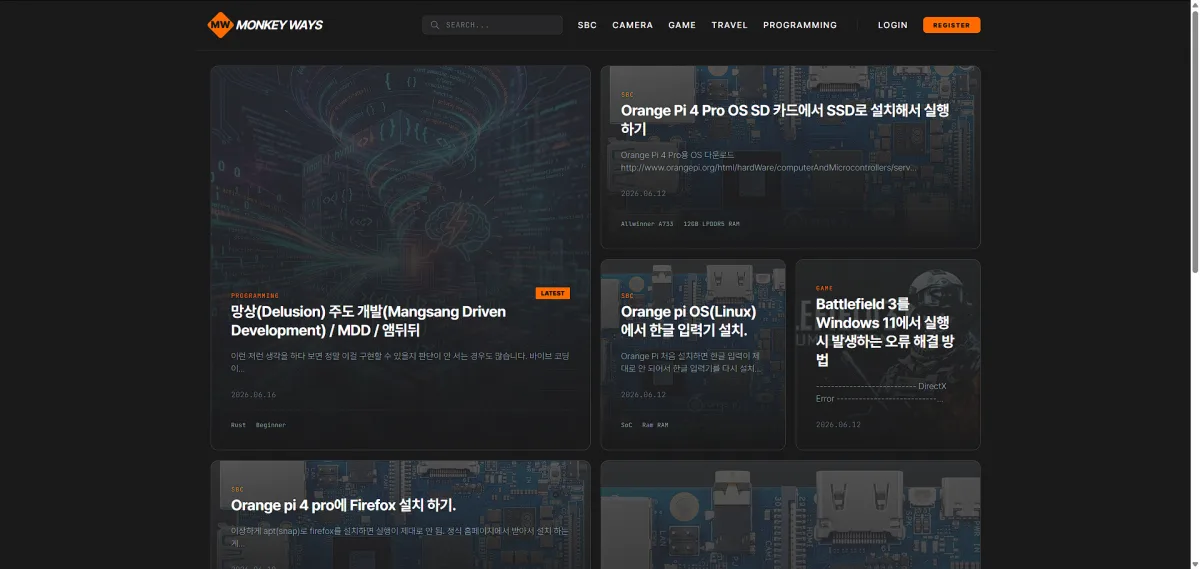Screen dimensions: 1200x569
Task: Open the SBC menu item
Action: (587, 25)
